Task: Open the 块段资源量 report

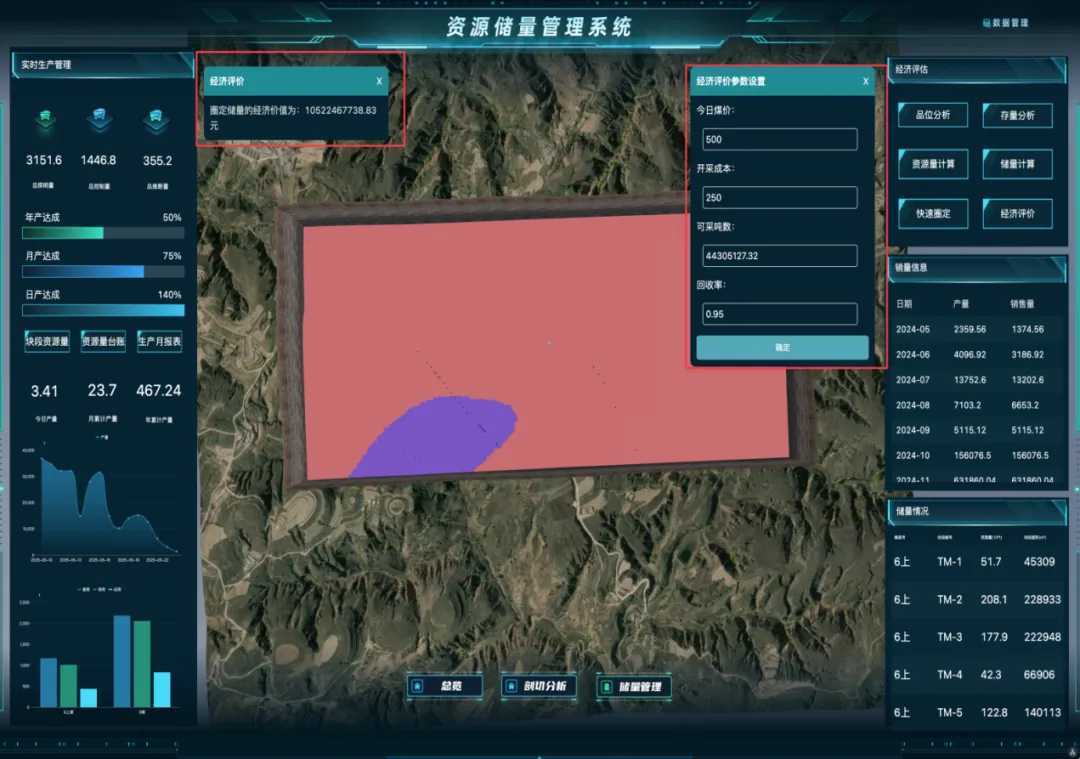Action: [x=47, y=342]
